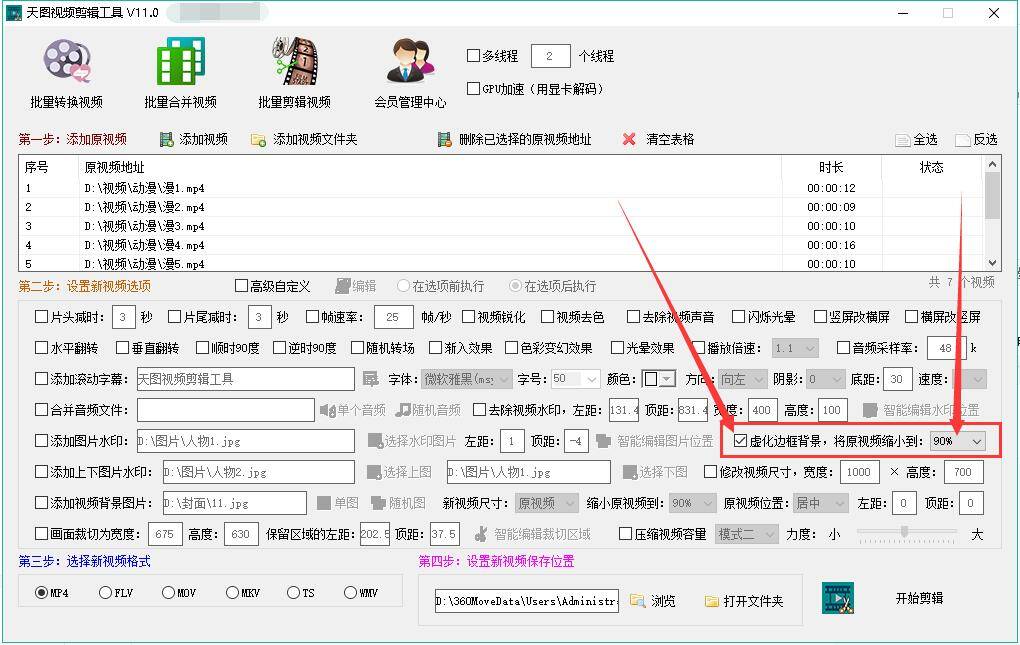Open the 阴影 shadow dropdown
This screenshot has height=645, width=1020.
[826, 379]
